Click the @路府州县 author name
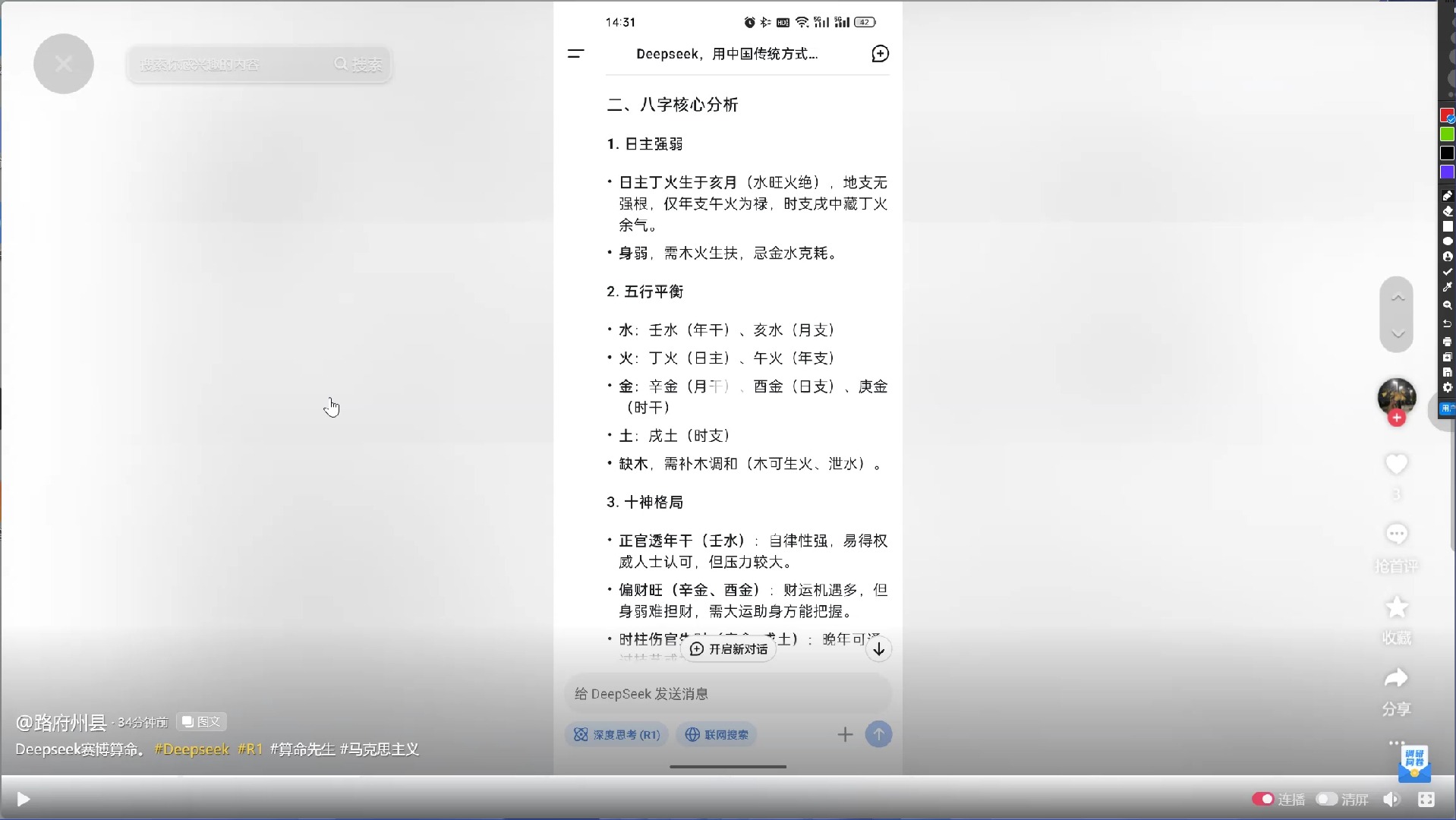Viewport: 1456px width, 820px height. (x=61, y=722)
